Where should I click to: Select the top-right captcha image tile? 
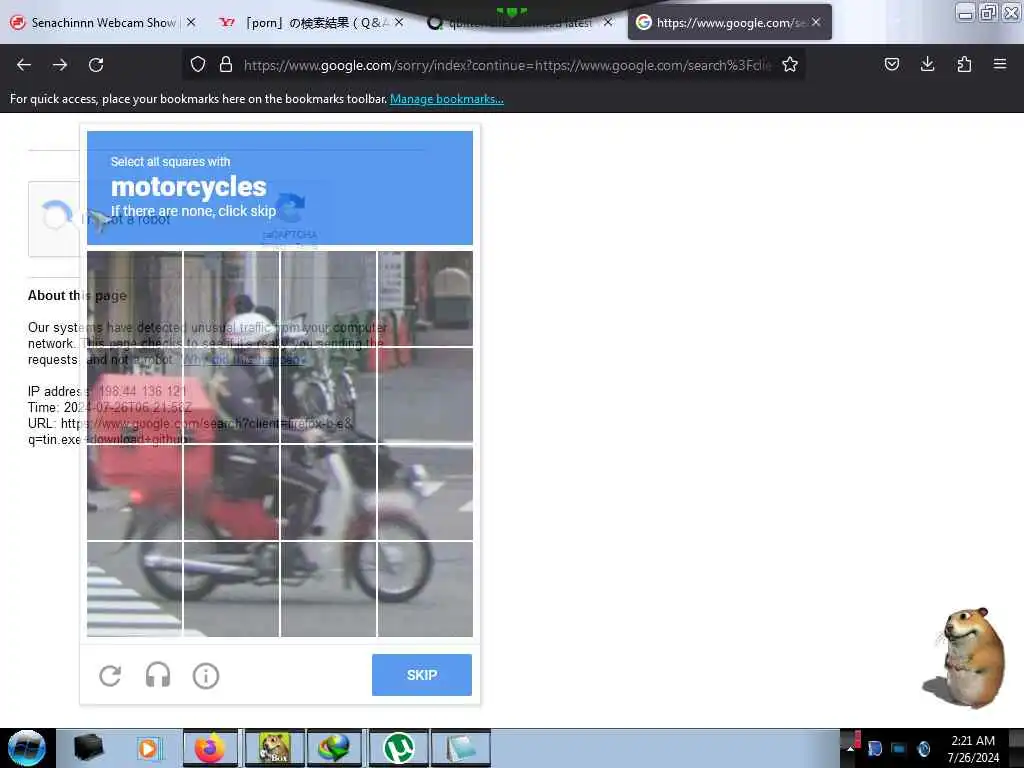[425, 298]
